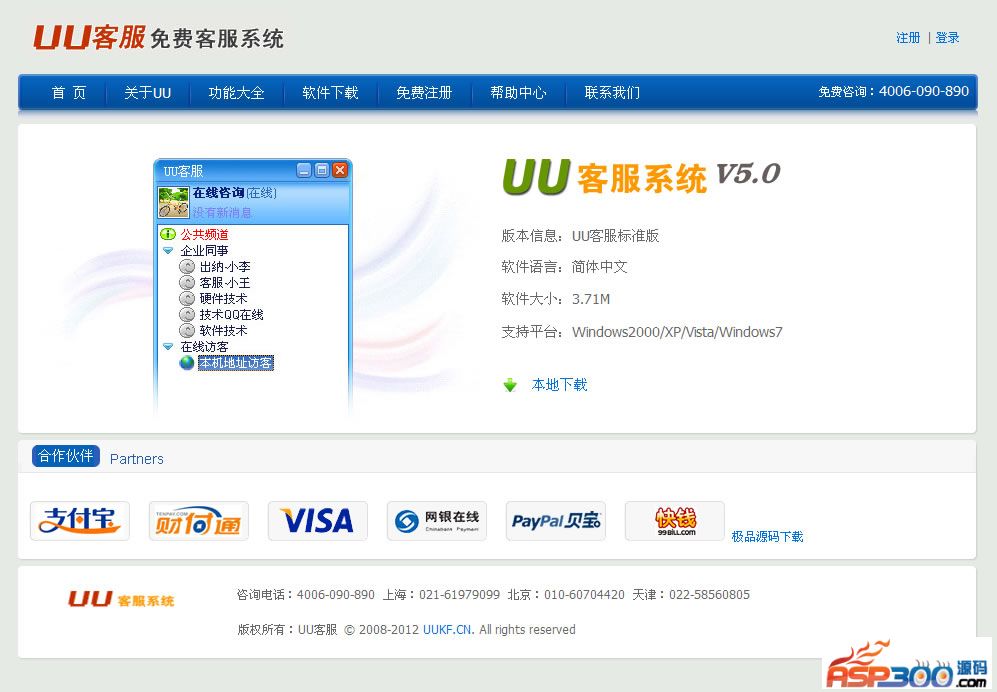
Task: Open the 关于UU menu item
Action: 148,93
